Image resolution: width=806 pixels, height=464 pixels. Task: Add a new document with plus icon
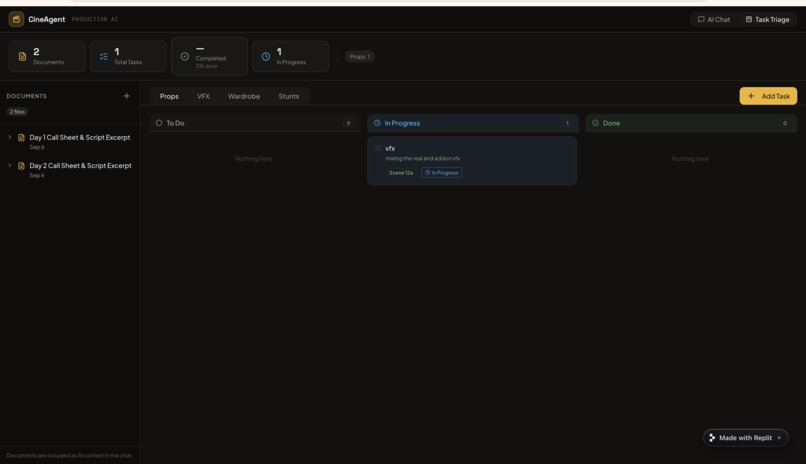126,96
